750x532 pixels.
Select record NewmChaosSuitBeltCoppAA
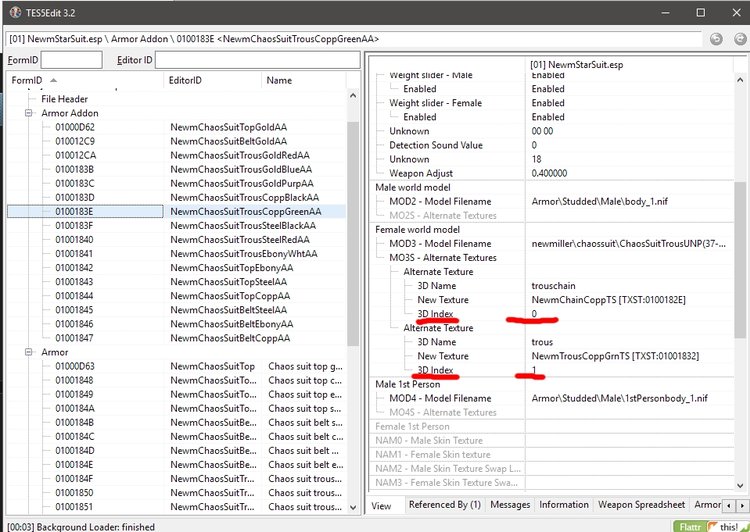click(176, 338)
